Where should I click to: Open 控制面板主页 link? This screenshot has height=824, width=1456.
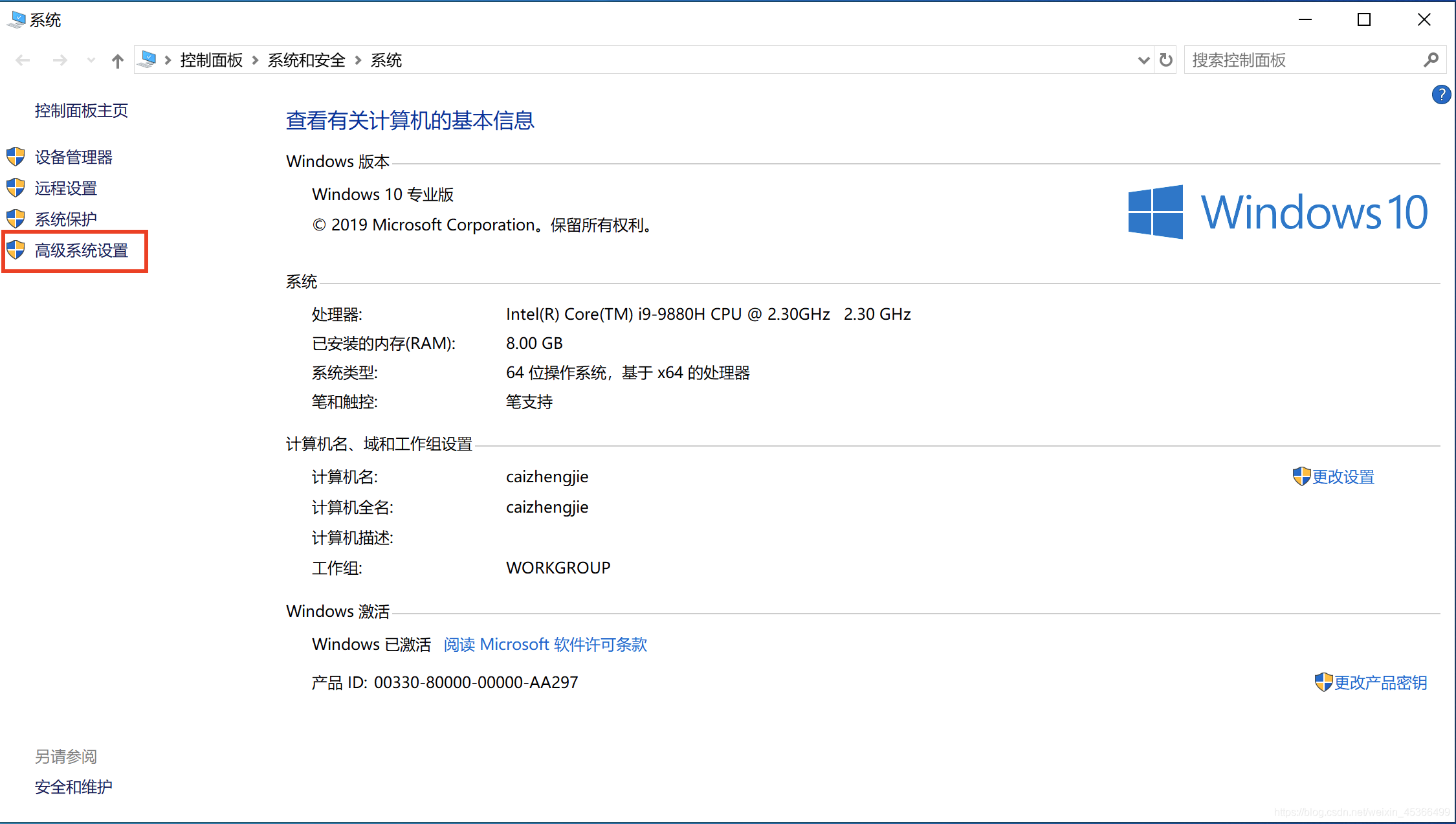click(82, 111)
